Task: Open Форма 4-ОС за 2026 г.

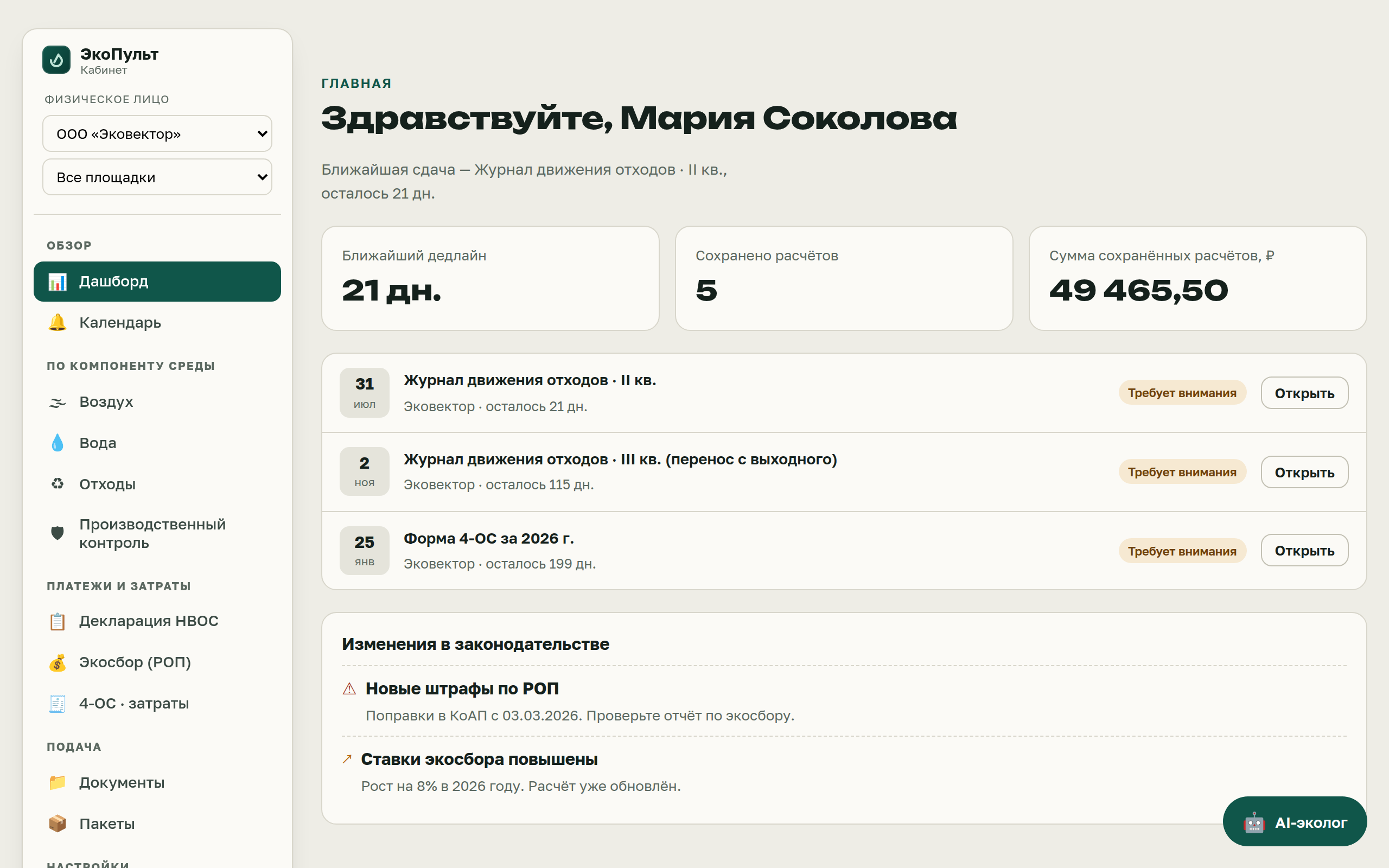Action: [x=1304, y=551]
